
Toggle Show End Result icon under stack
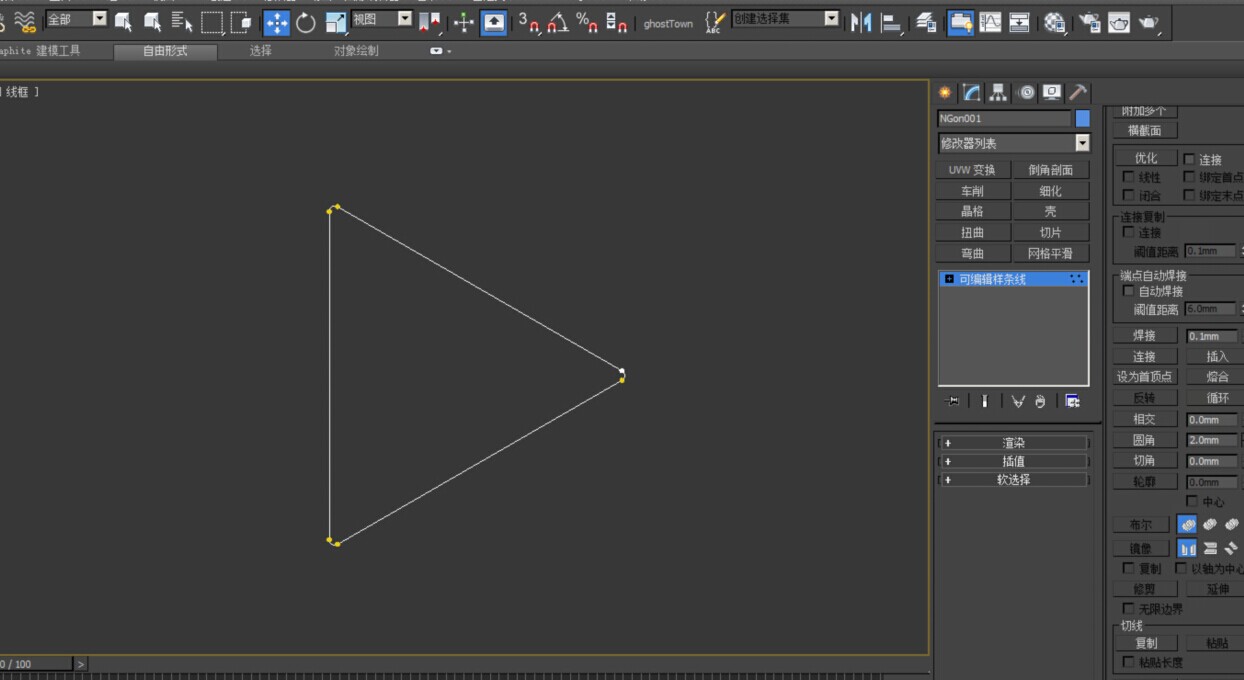985,401
